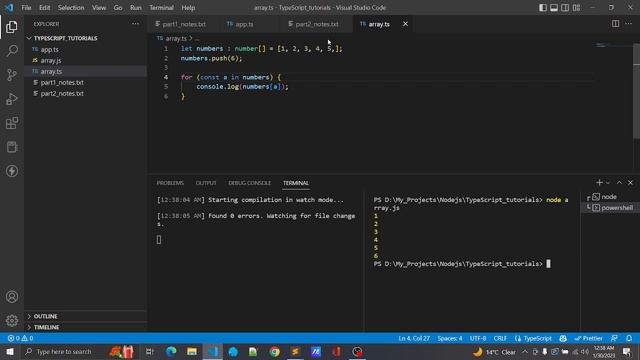Open Microsoft Edge from the taskbar

171,351
